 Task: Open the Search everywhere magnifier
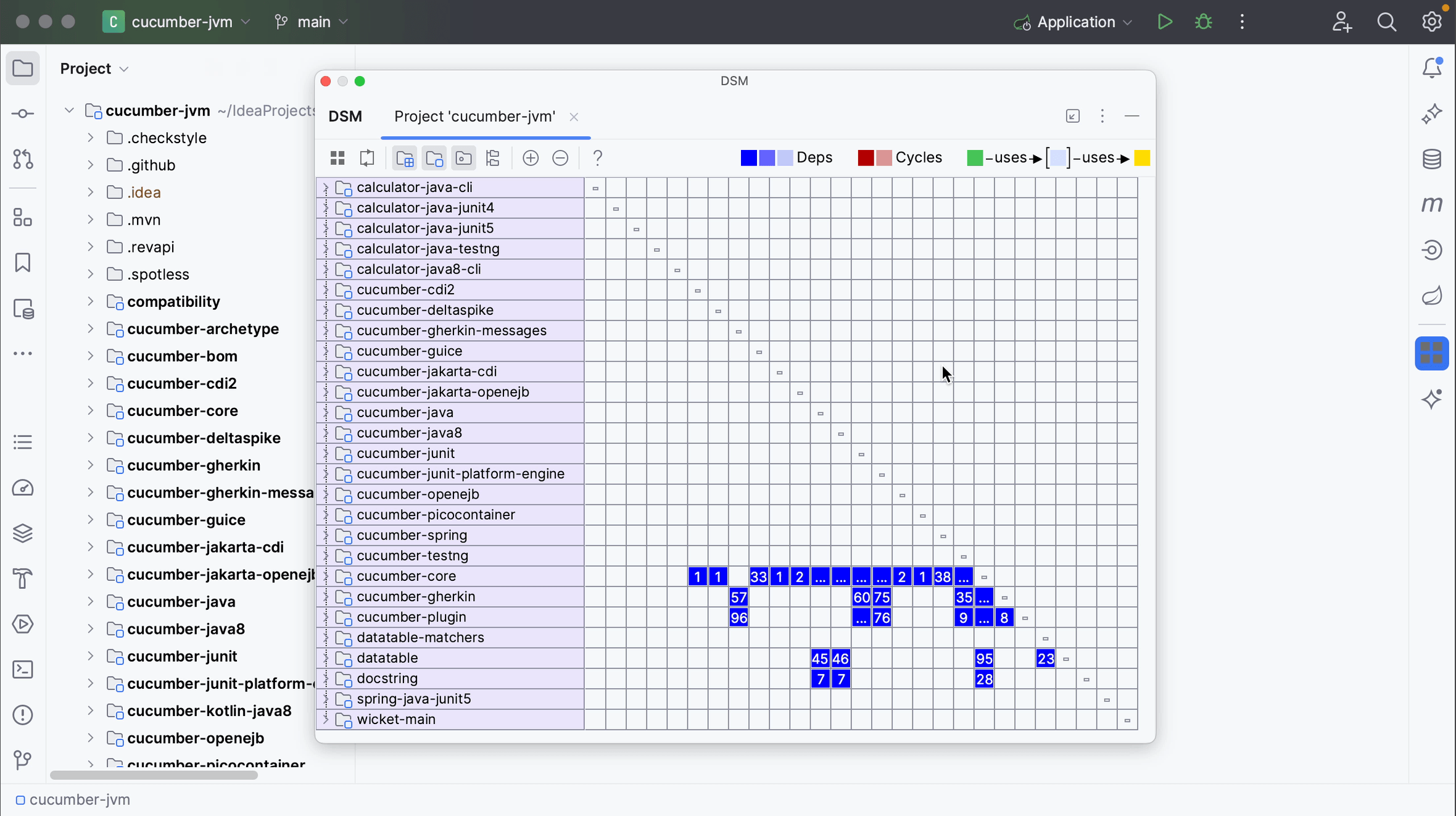(x=1388, y=22)
